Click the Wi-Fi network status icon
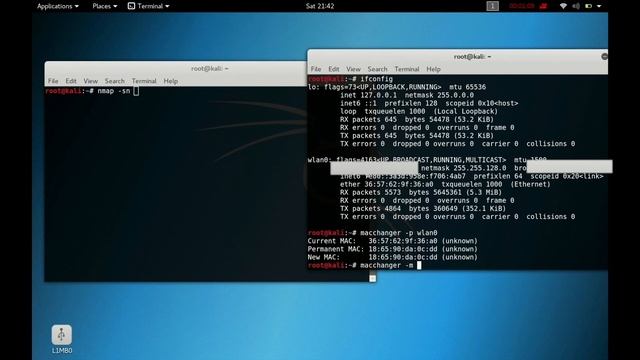640x360 pixels. [563, 6]
